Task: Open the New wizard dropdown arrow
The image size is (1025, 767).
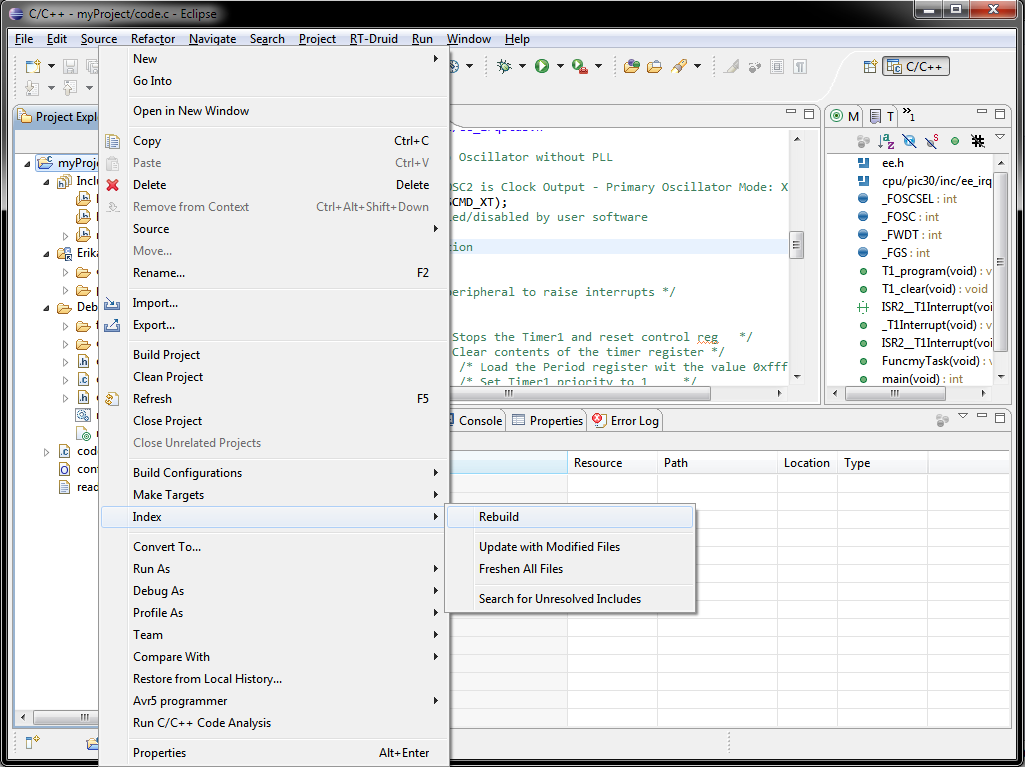Action: coord(51,66)
